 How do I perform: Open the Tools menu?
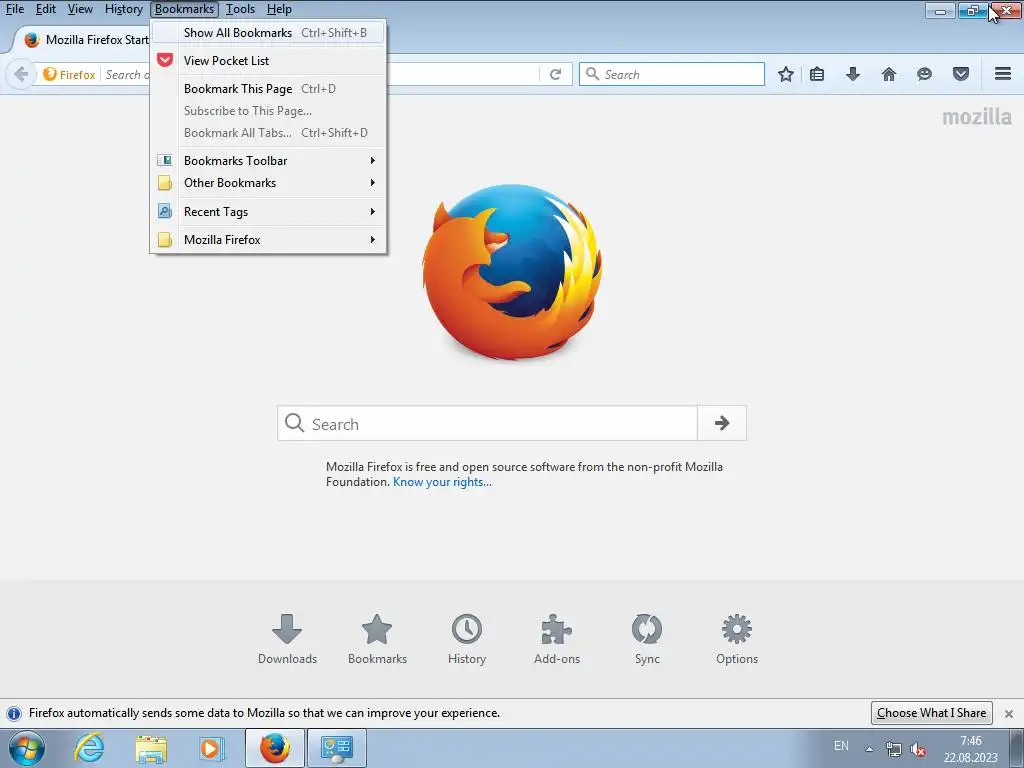240,9
